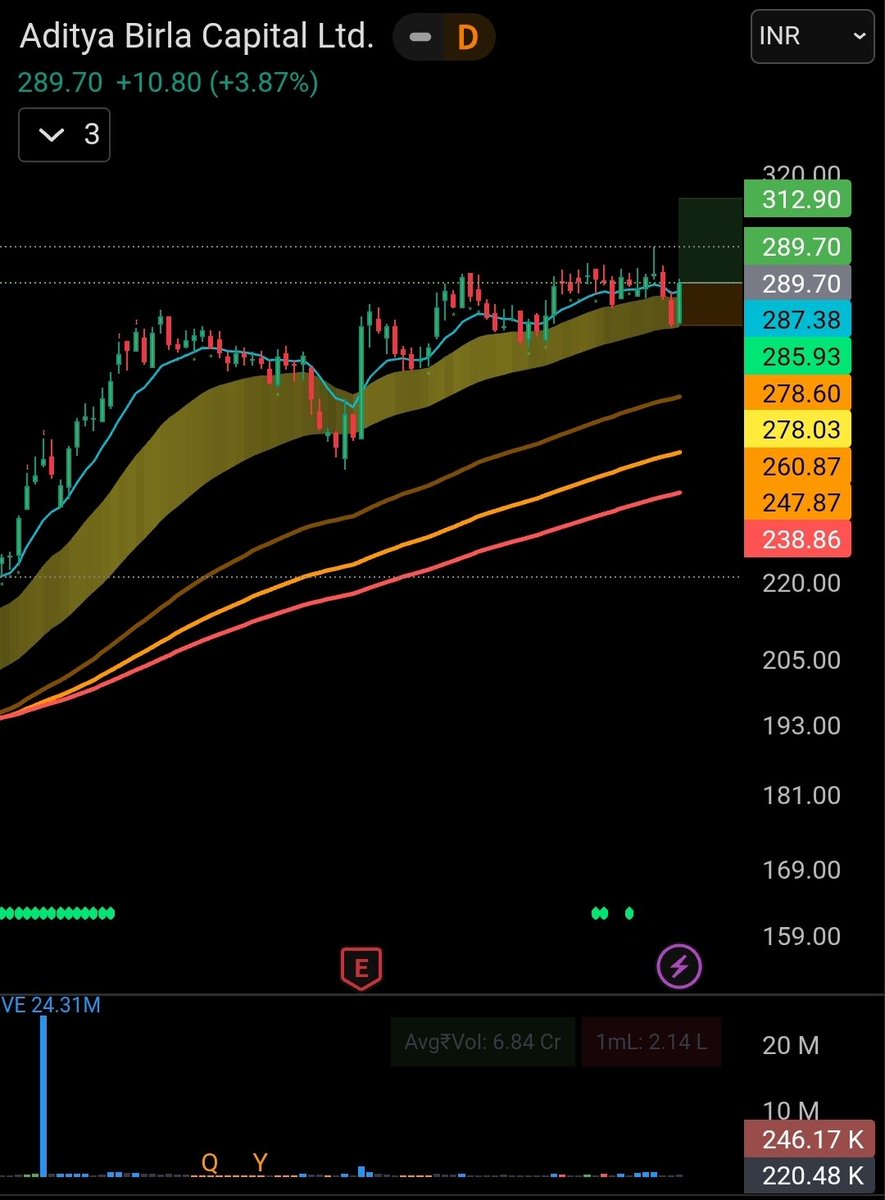Click the 10 M volume axis label

790,1111
